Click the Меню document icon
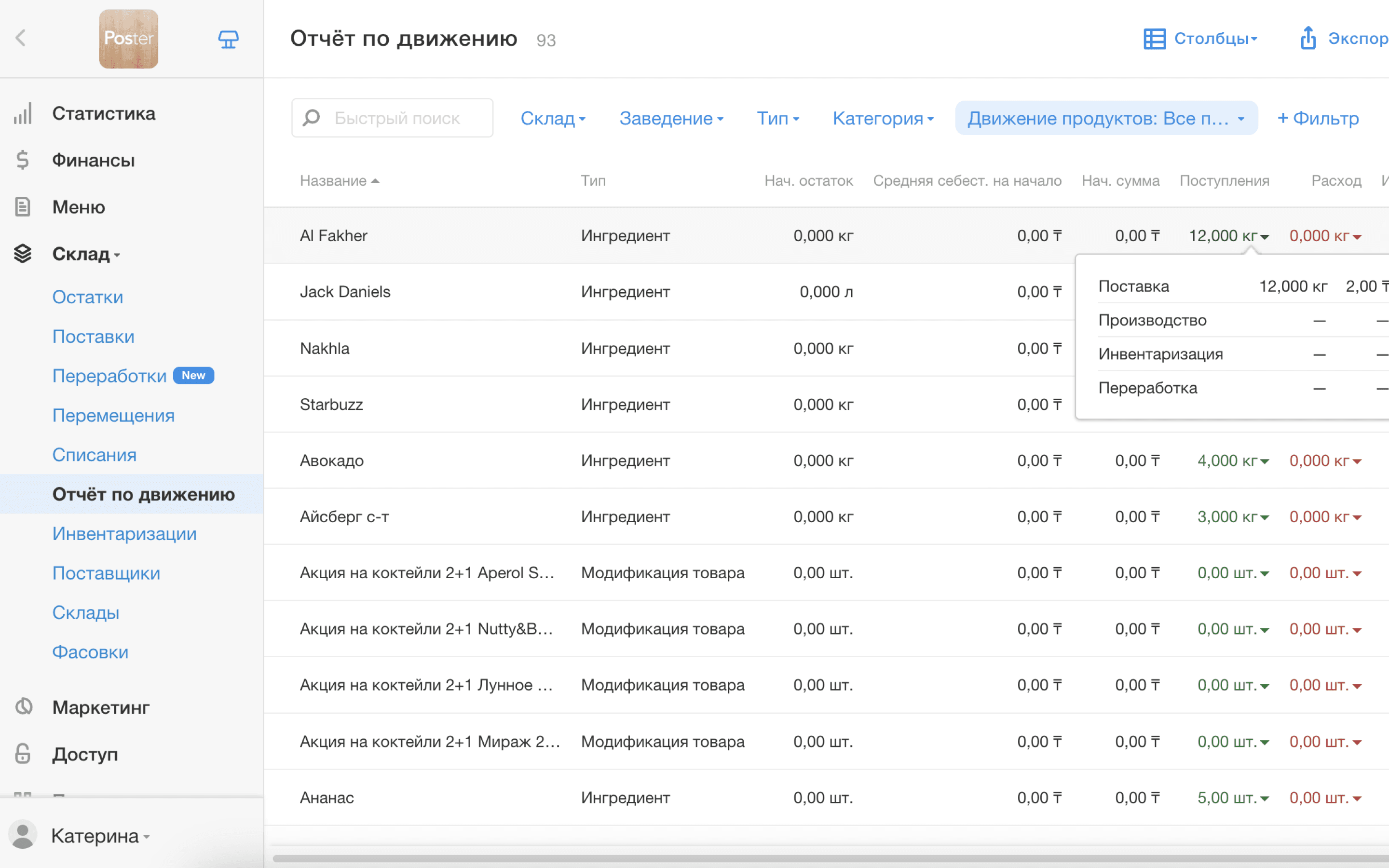The image size is (1389, 868). [22, 207]
